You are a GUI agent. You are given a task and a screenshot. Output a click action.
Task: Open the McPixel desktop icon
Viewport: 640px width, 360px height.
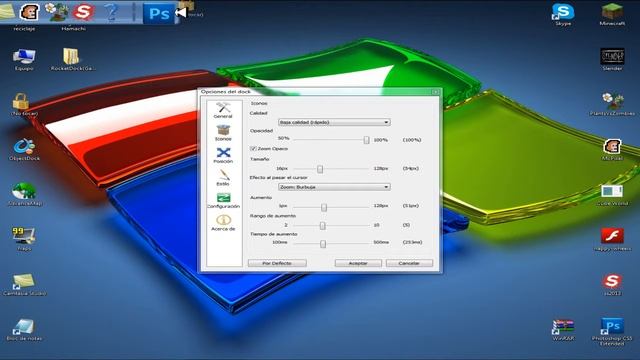612,149
